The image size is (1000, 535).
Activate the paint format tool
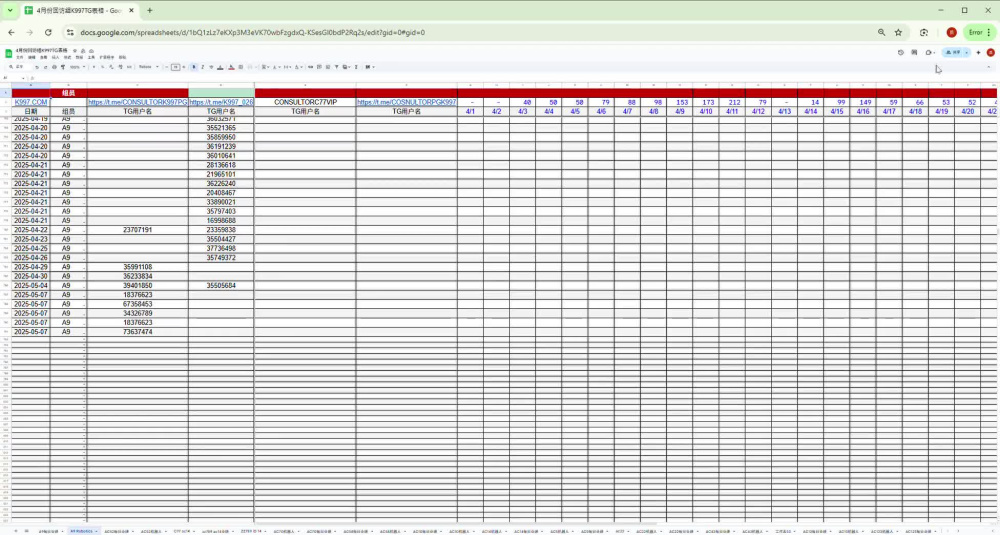(x=63, y=67)
